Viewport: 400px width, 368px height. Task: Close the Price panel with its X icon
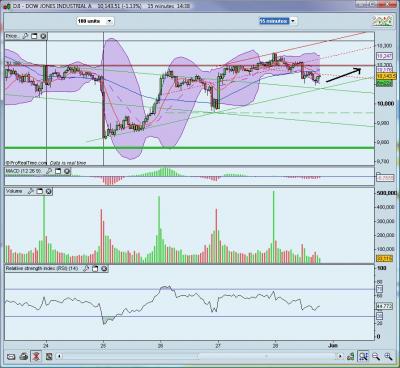[x=43, y=36]
